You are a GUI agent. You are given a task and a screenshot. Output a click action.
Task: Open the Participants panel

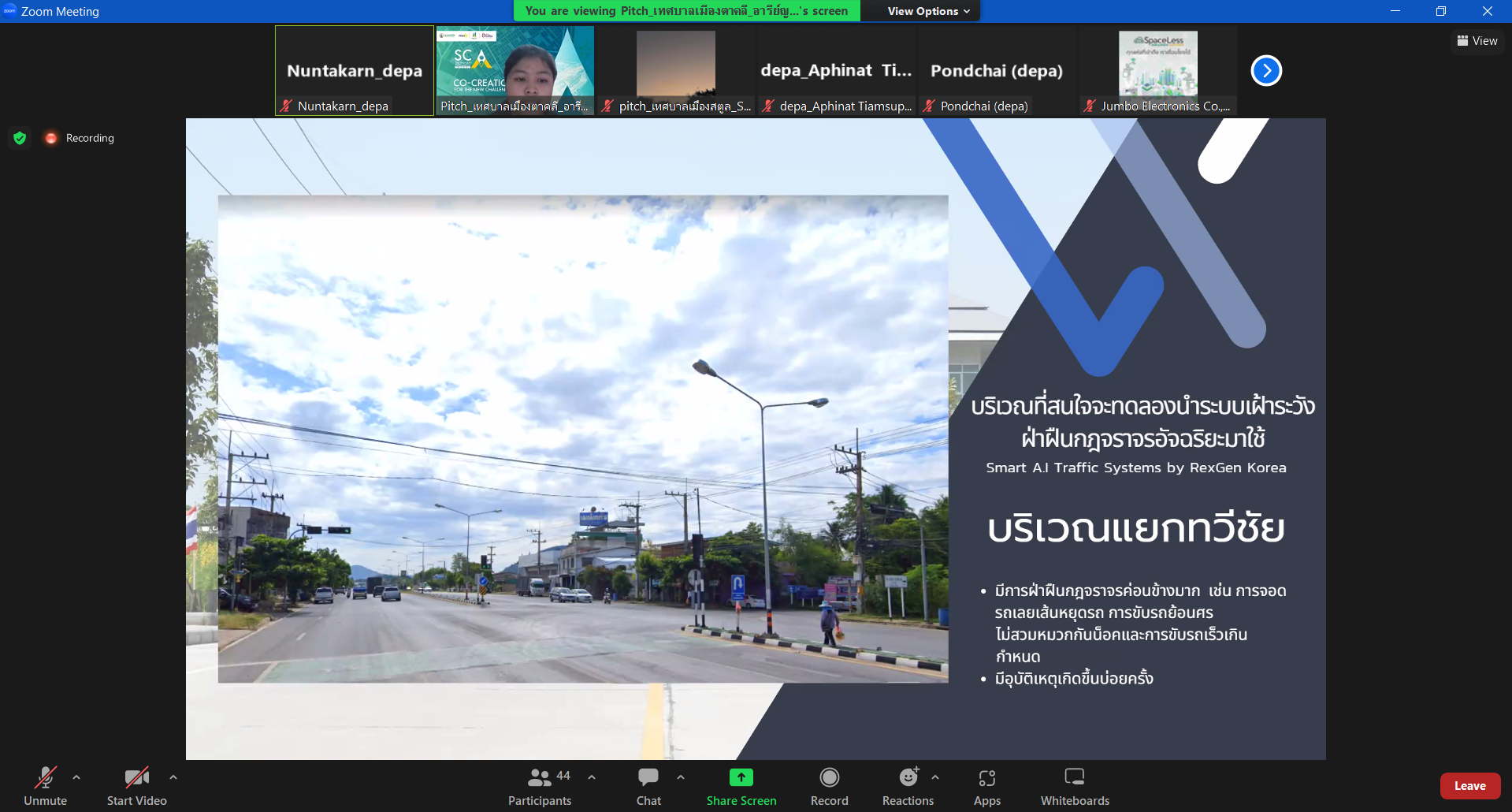pyautogui.click(x=540, y=786)
